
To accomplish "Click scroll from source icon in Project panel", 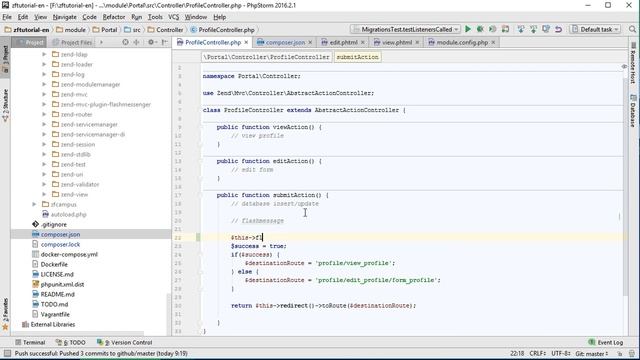I will (125, 42).
